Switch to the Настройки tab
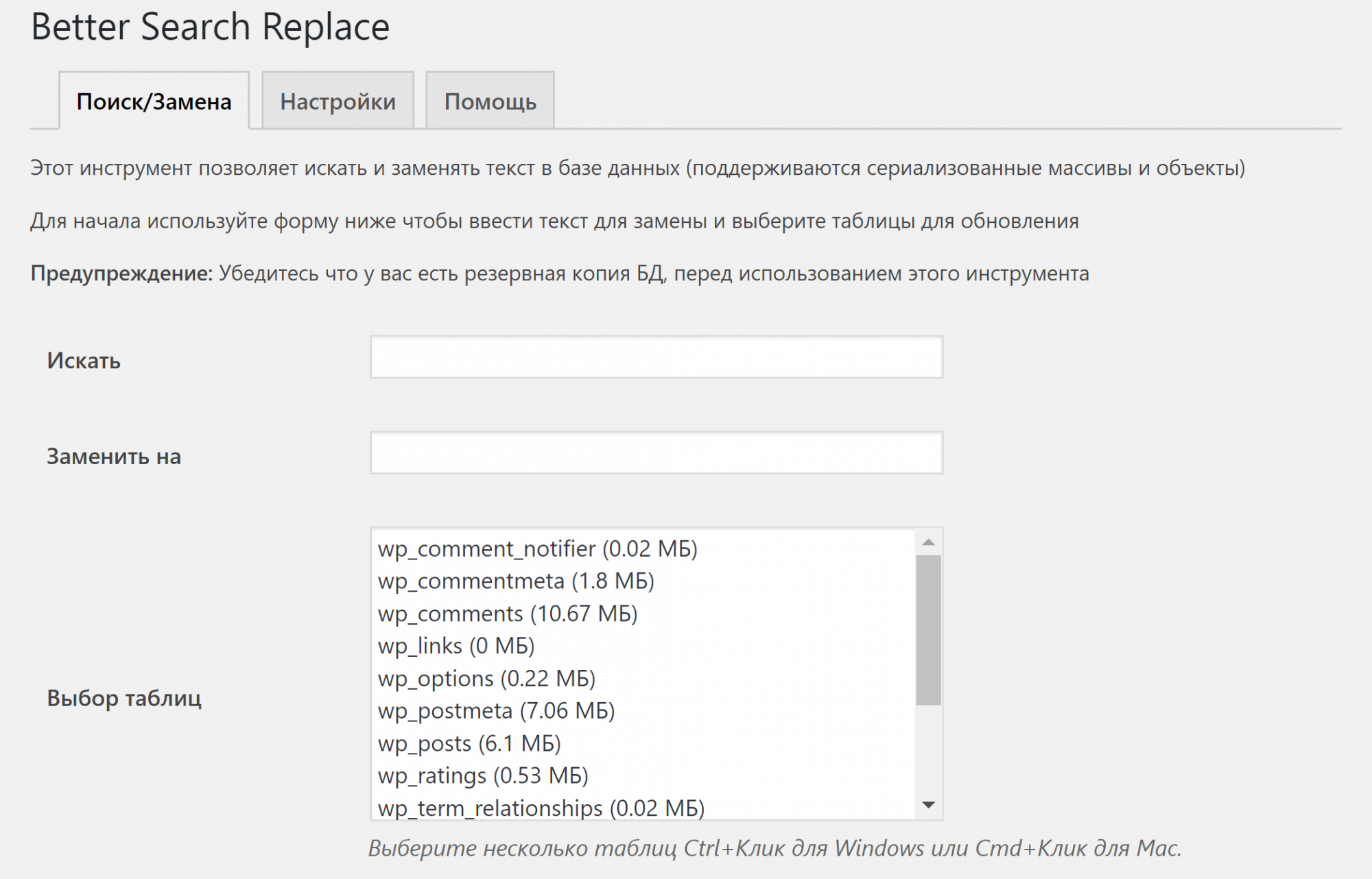1372x879 pixels. [x=338, y=101]
